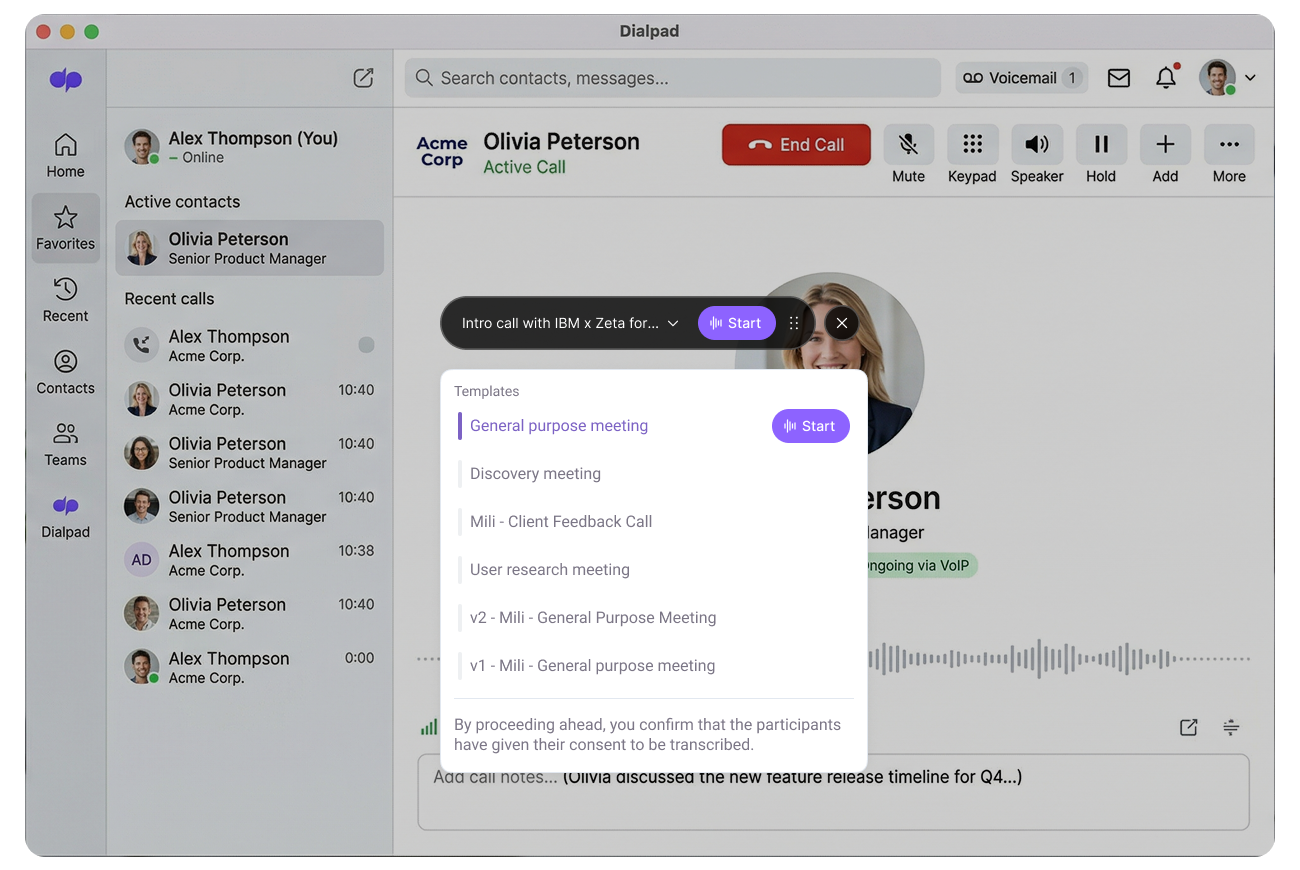Open Voicemail inbox
Viewport: 1300px width, 870px height.
[x=1021, y=78]
